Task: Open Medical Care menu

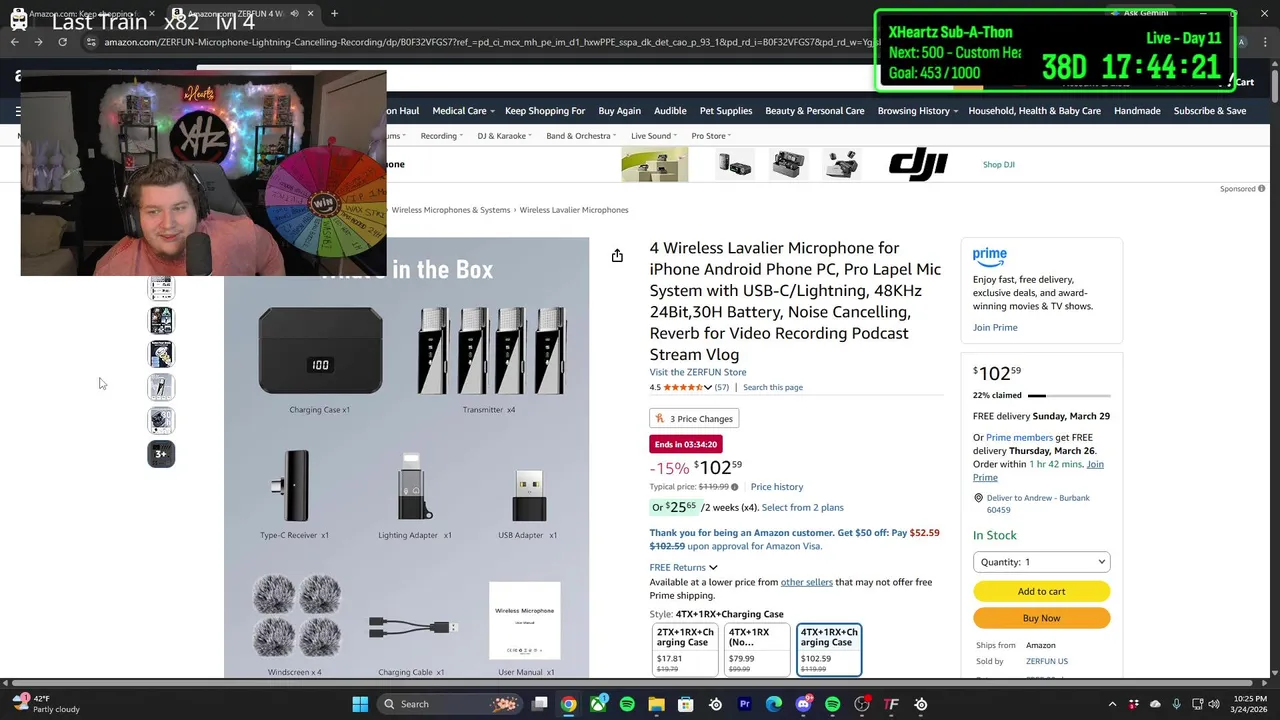Action: click(x=463, y=111)
